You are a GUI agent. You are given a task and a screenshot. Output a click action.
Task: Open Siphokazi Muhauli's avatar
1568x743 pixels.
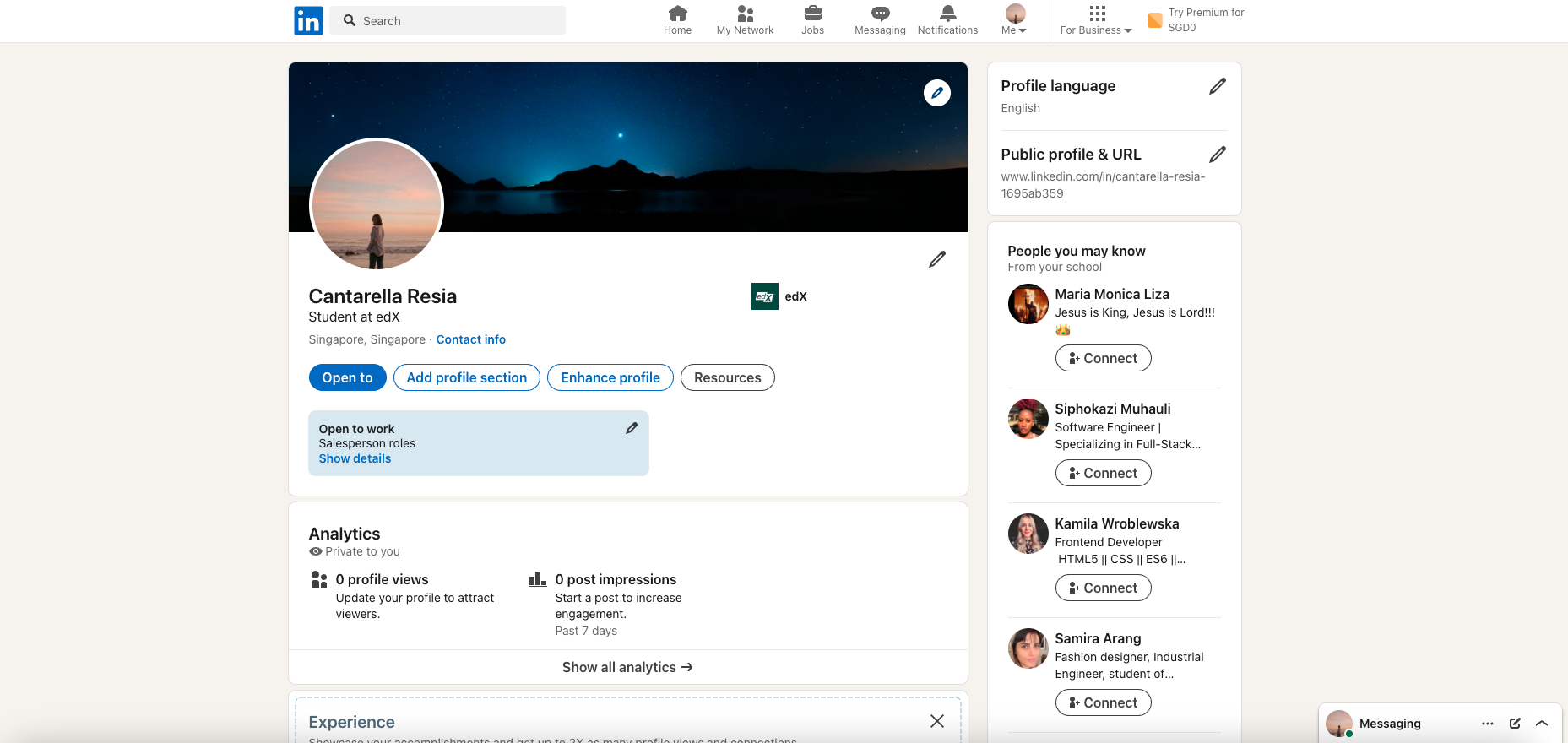(x=1028, y=419)
